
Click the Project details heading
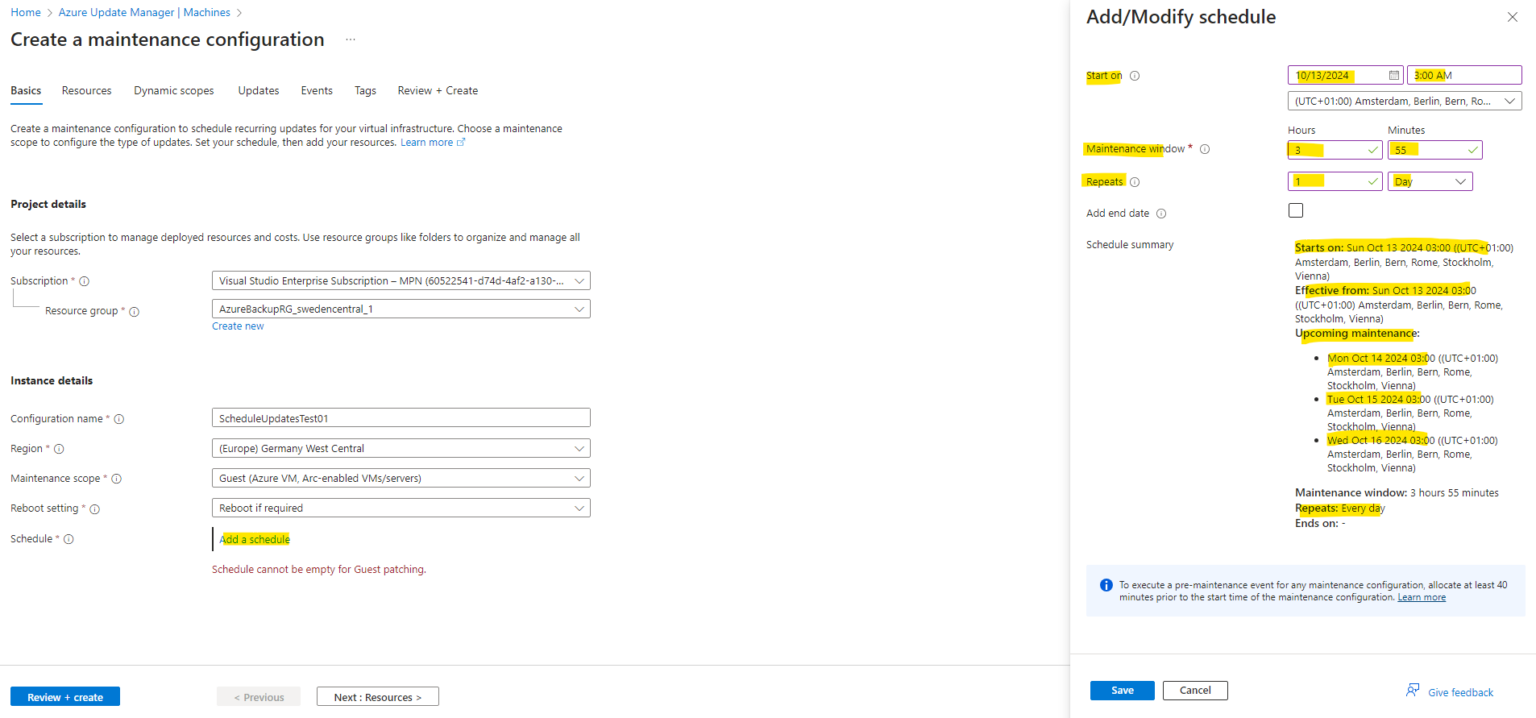coord(48,204)
